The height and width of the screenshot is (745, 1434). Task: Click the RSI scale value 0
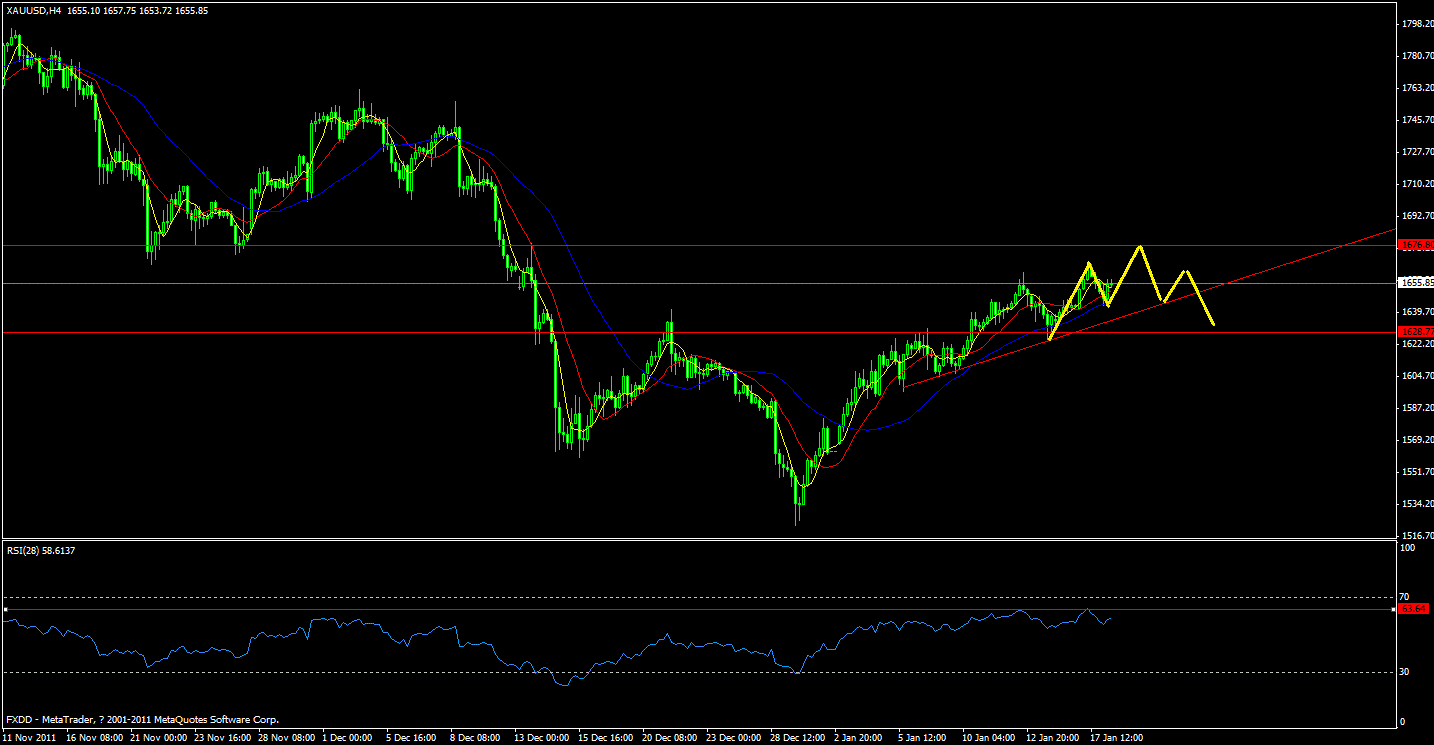coord(1403,721)
